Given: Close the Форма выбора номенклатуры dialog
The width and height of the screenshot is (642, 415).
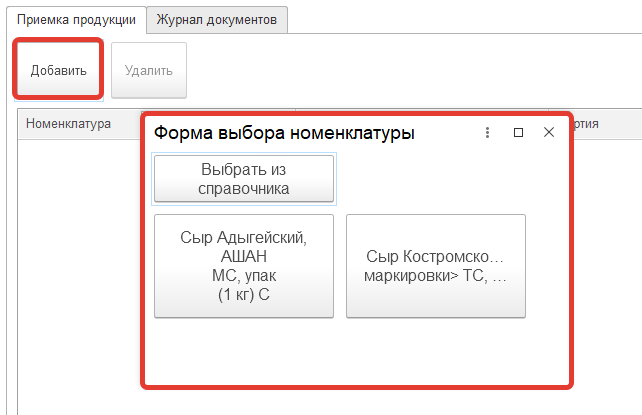Looking at the screenshot, I should (548, 133).
